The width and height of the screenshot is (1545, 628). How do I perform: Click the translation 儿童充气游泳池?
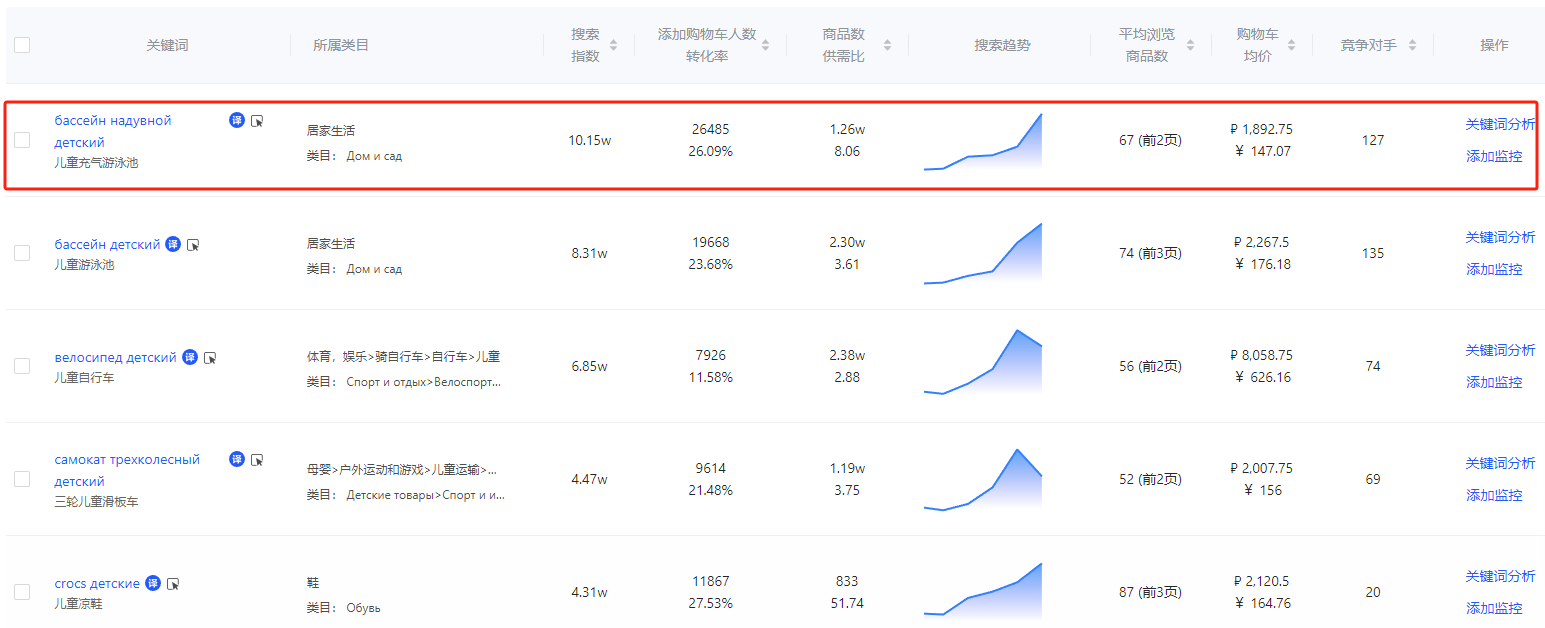[x=96, y=162]
